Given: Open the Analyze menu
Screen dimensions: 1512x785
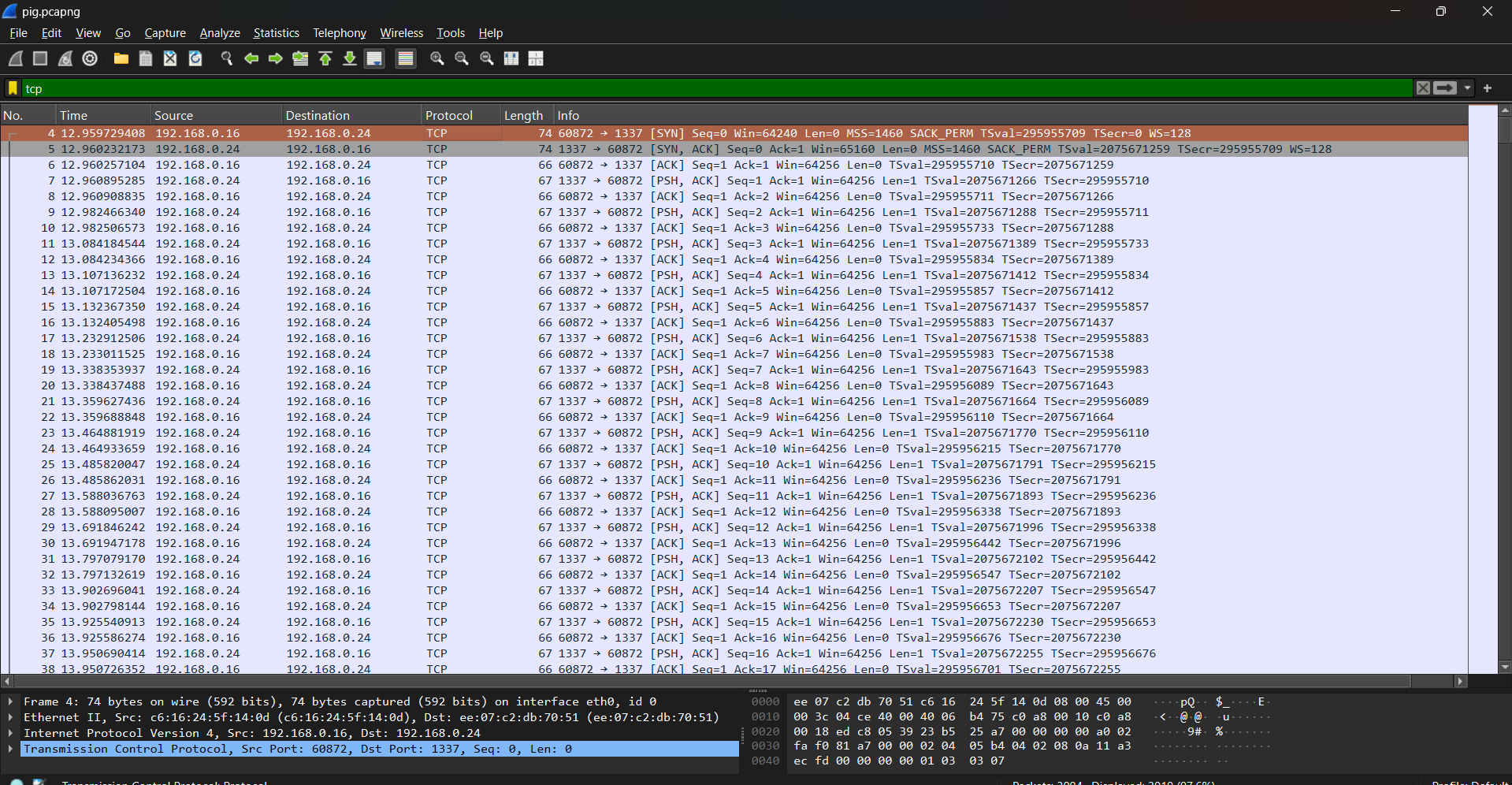Looking at the screenshot, I should click(x=220, y=33).
